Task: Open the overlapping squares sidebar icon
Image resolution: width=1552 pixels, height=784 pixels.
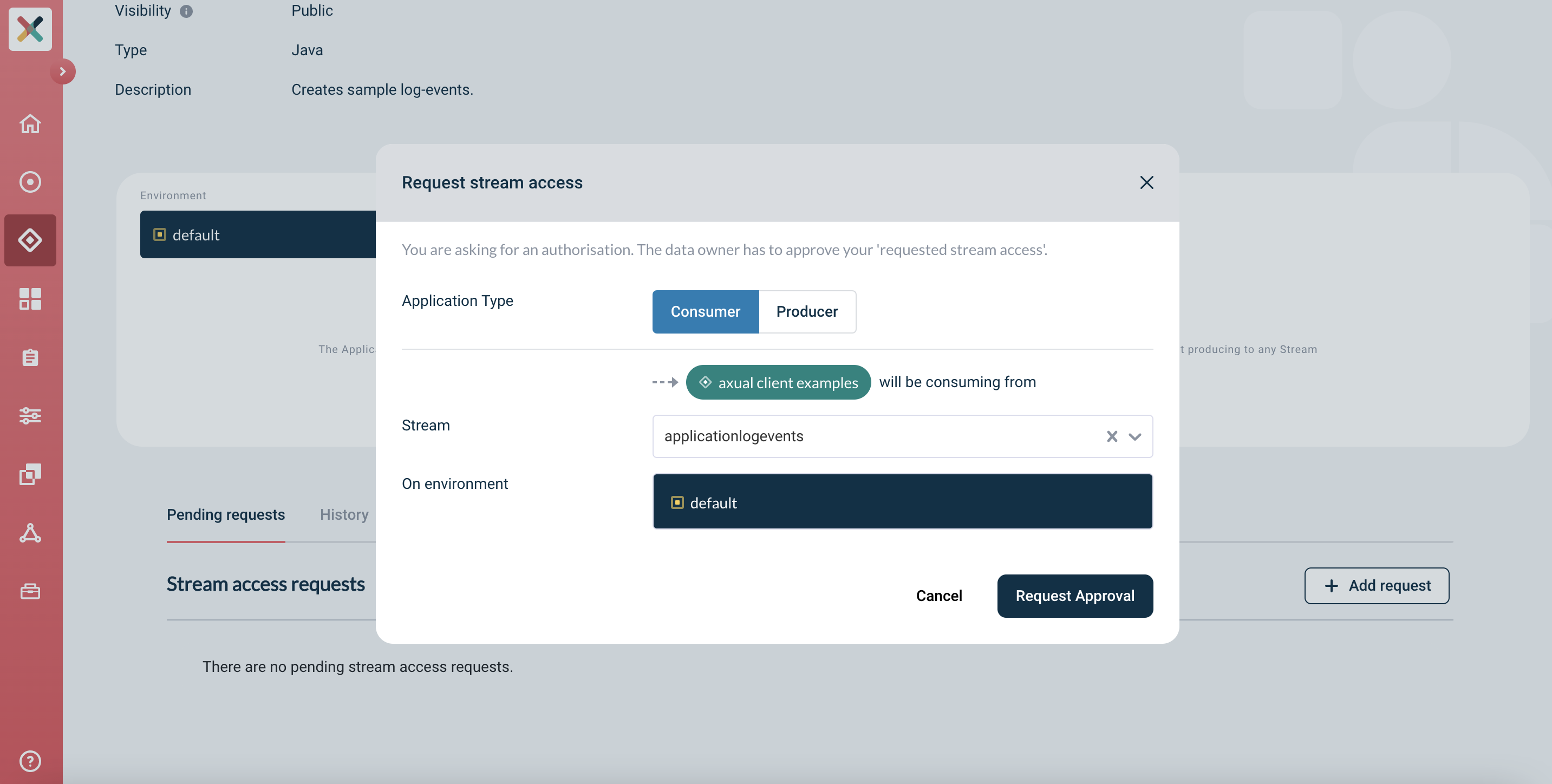Action: (30, 474)
